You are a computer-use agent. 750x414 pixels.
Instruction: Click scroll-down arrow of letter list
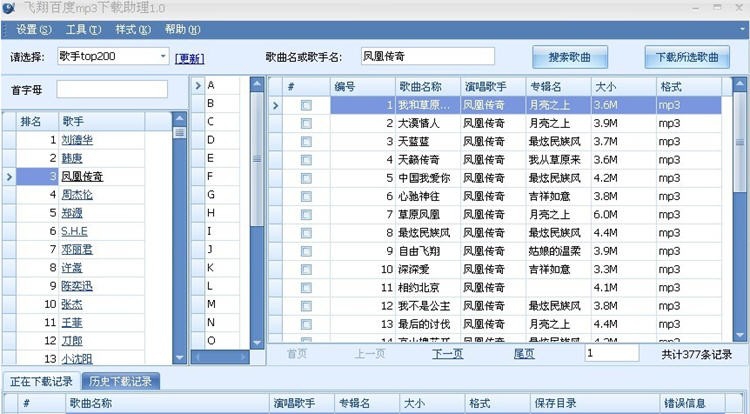[257, 343]
